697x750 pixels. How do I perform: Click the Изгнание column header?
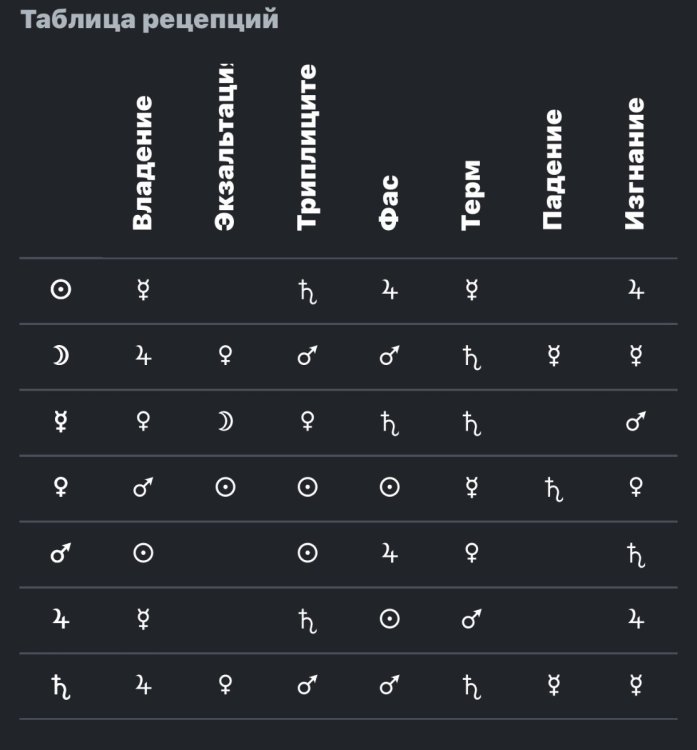635,164
